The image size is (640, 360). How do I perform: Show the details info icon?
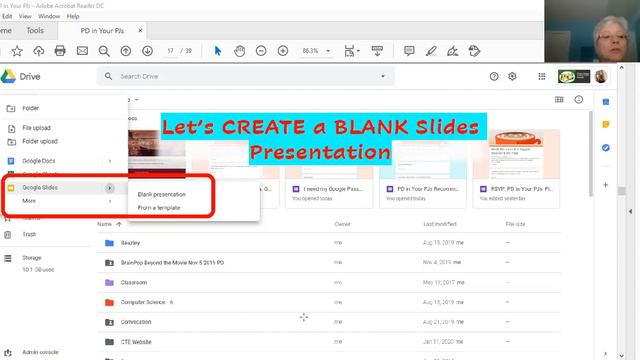tap(578, 100)
